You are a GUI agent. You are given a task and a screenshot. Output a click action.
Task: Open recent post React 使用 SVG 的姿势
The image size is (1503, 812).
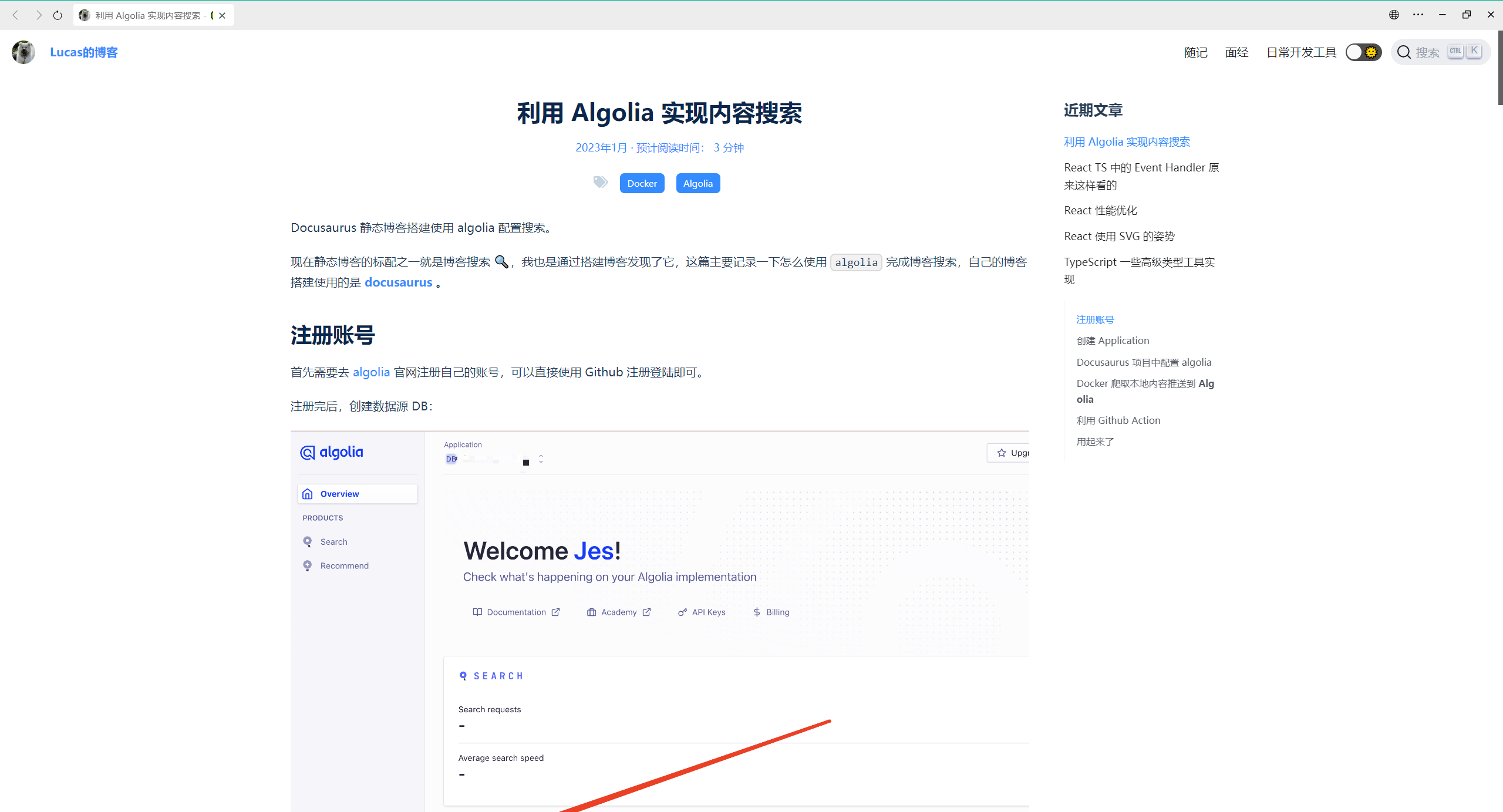click(1119, 236)
